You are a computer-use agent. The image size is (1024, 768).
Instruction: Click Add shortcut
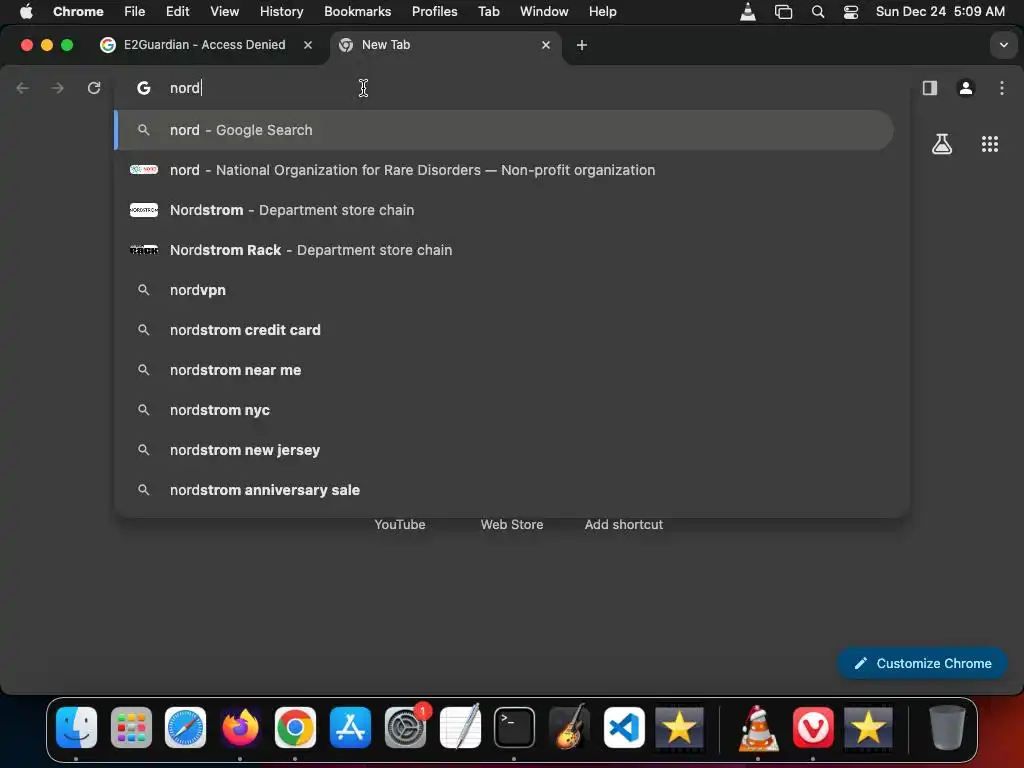tap(624, 524)
